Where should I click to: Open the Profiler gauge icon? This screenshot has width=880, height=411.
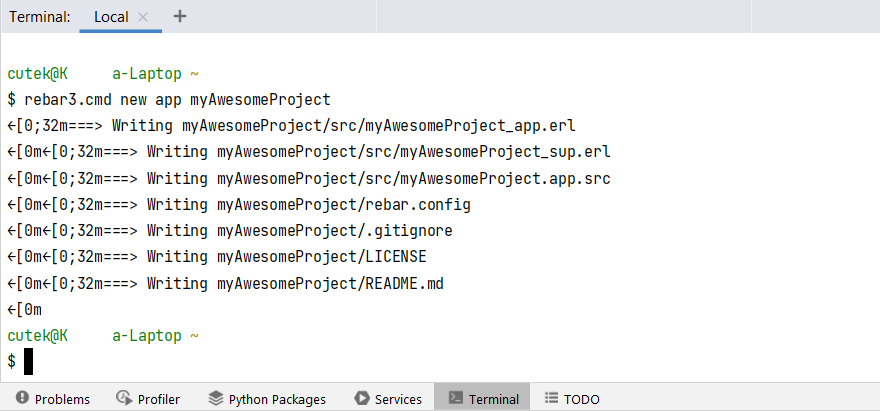[124, 398]
